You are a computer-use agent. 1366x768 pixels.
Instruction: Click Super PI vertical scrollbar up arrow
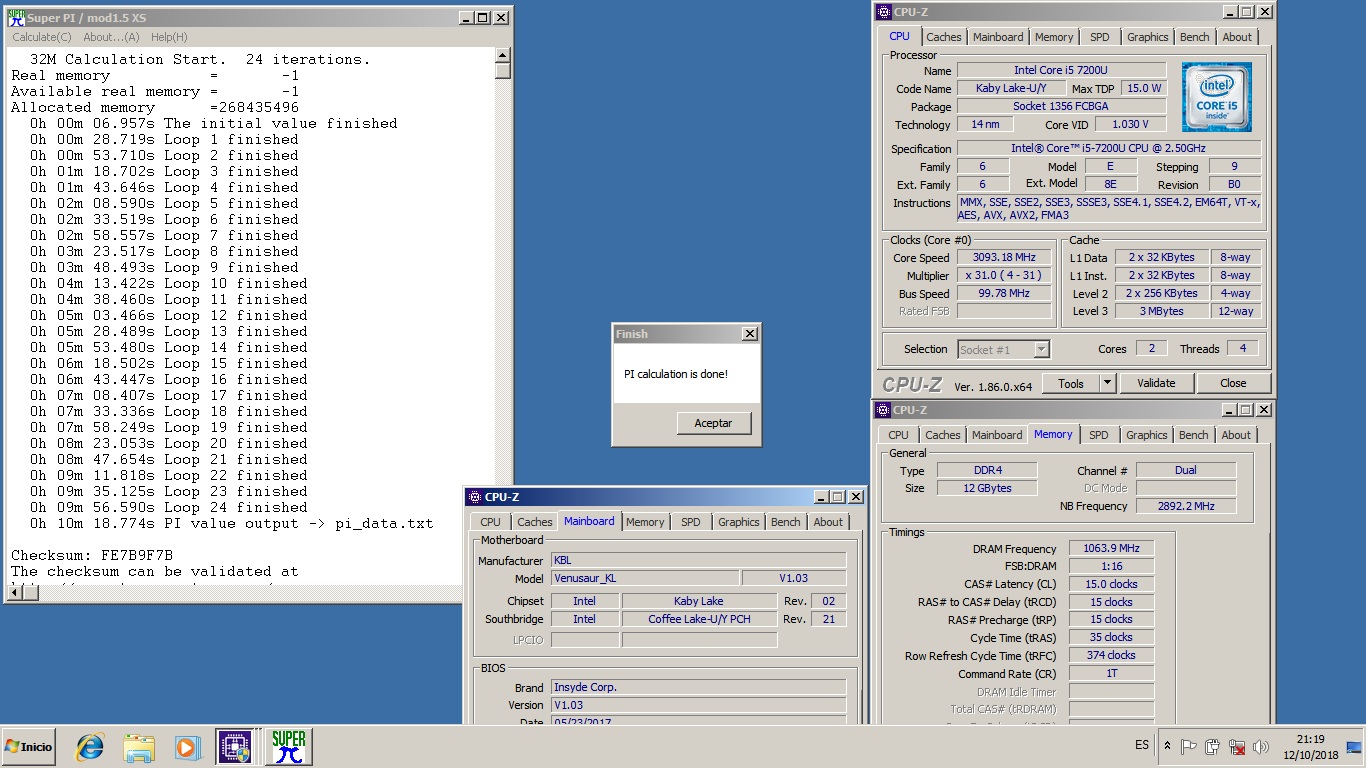click(x=503, y=58)
